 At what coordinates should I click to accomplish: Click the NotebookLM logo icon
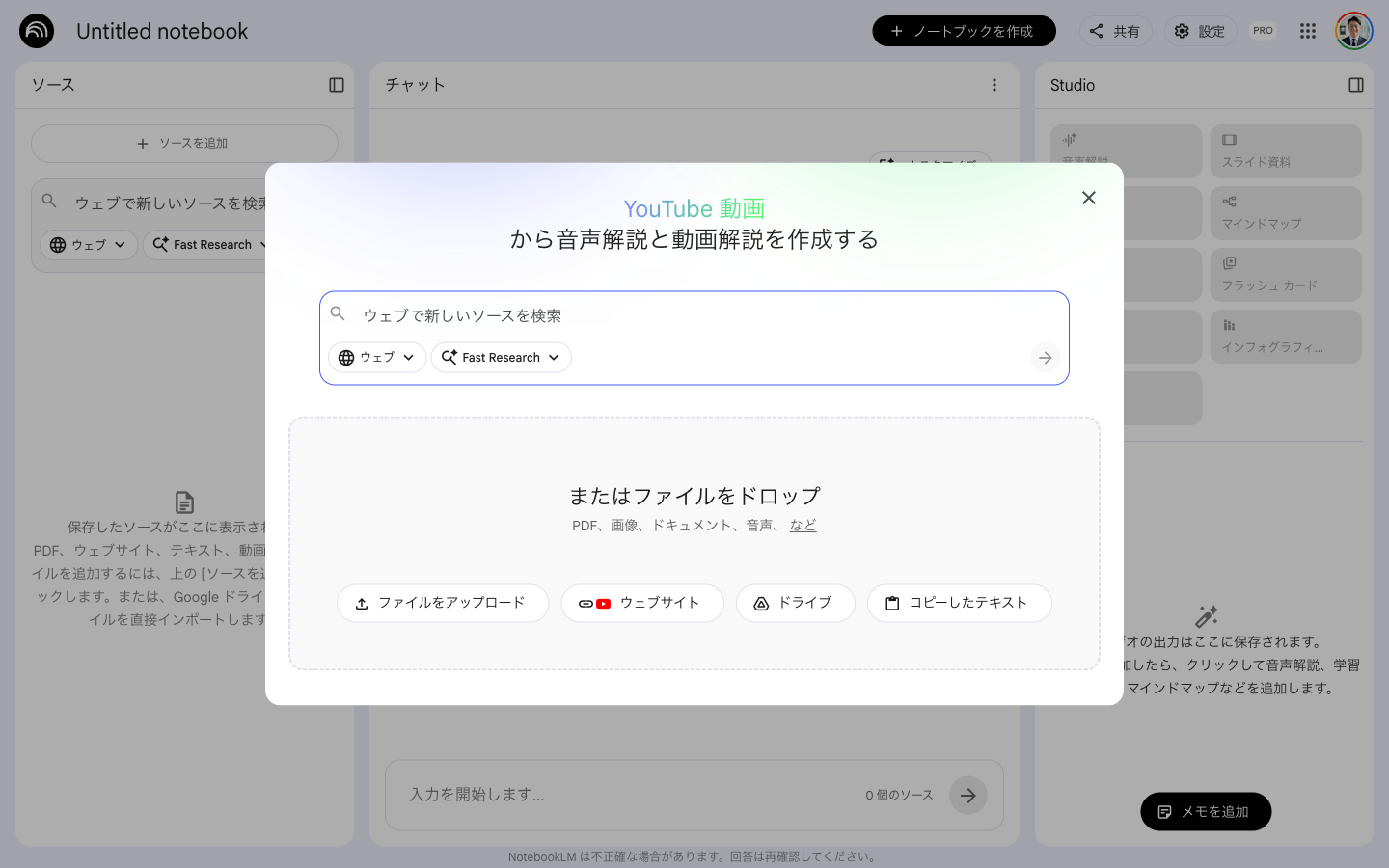tap(37, 31)
